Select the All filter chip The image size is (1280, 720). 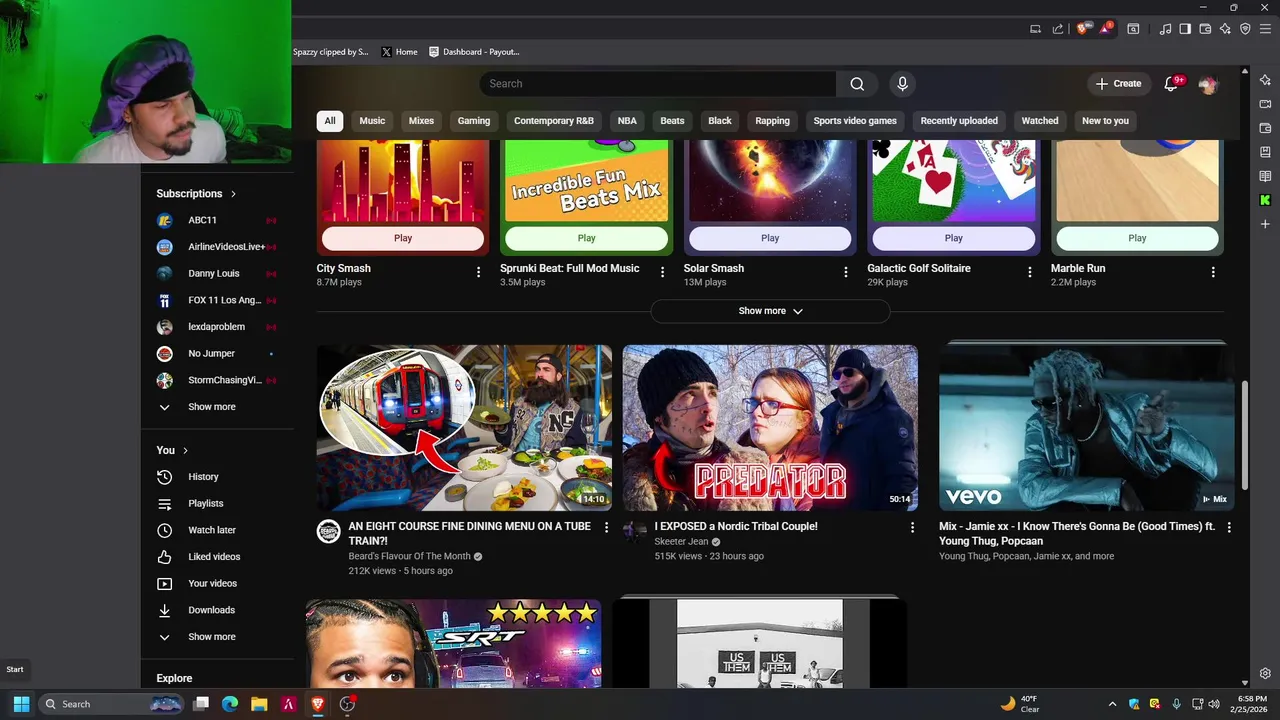pyautogui.click(x=330, y=121)
